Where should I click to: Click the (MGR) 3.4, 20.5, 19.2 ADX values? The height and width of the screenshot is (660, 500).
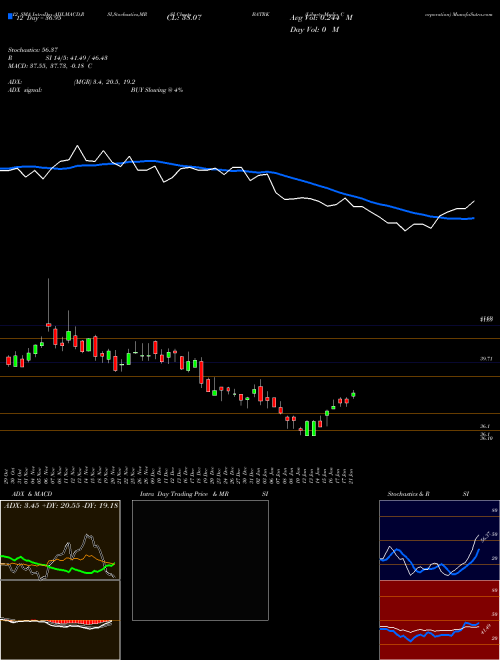tap(104, 82)
